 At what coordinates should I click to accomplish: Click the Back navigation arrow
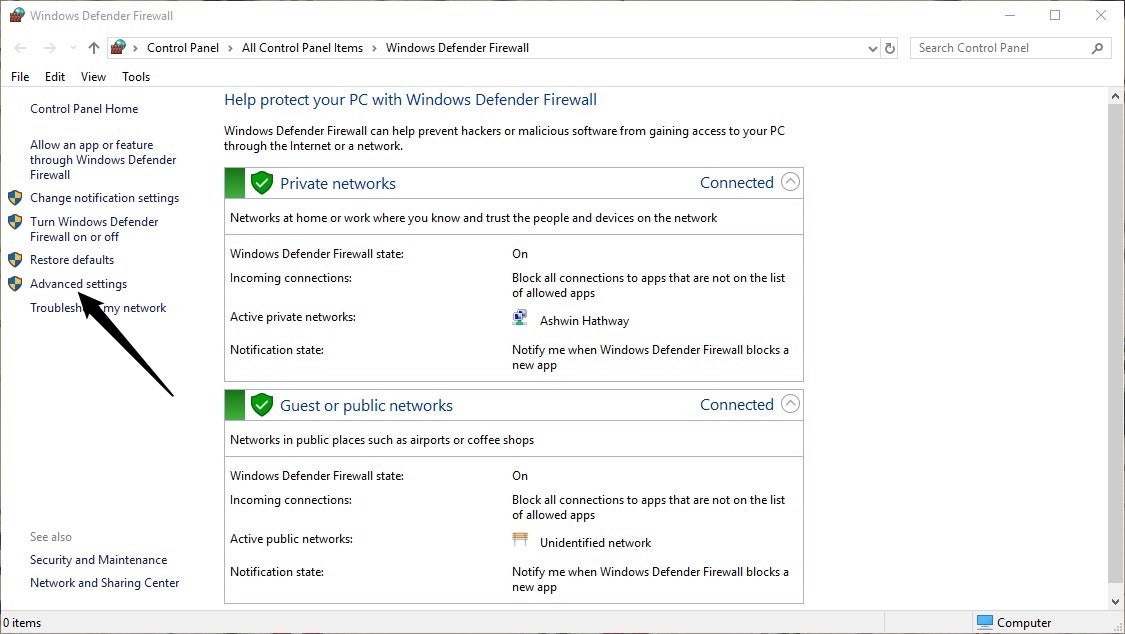point(20,48)
